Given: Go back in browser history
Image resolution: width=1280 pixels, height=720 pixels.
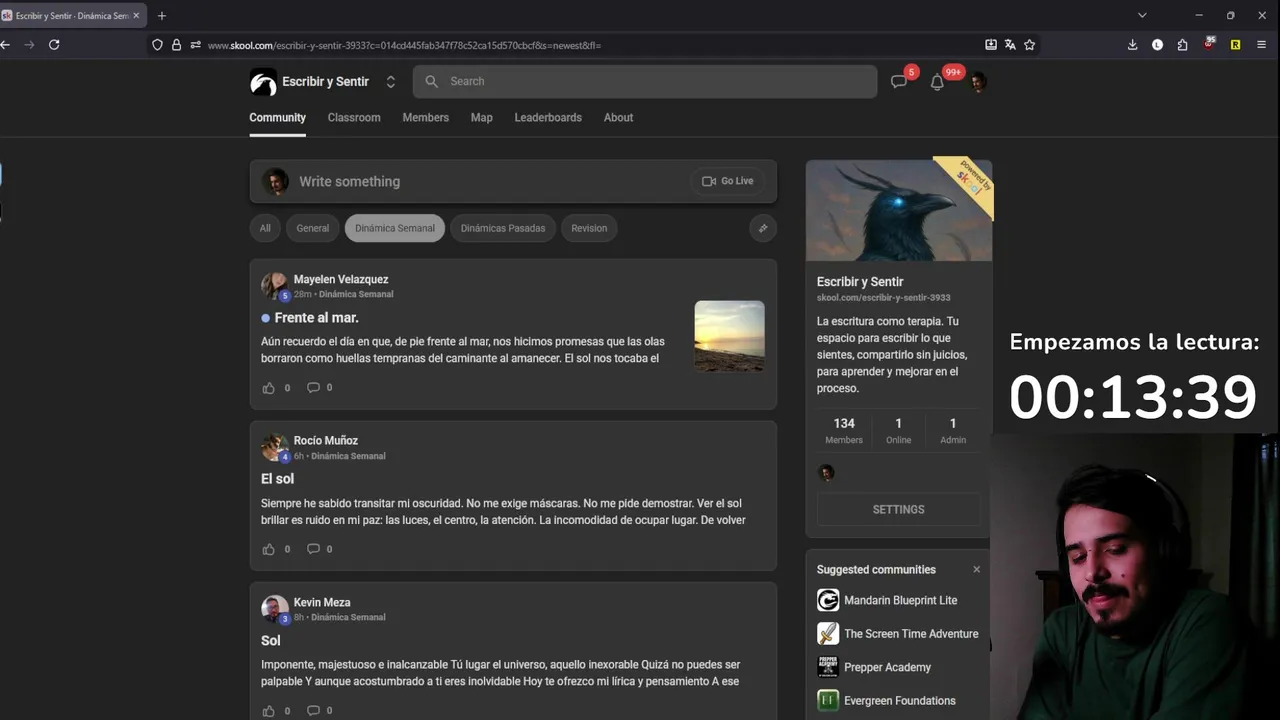Looking at the screenshot, I should point(5,45).
